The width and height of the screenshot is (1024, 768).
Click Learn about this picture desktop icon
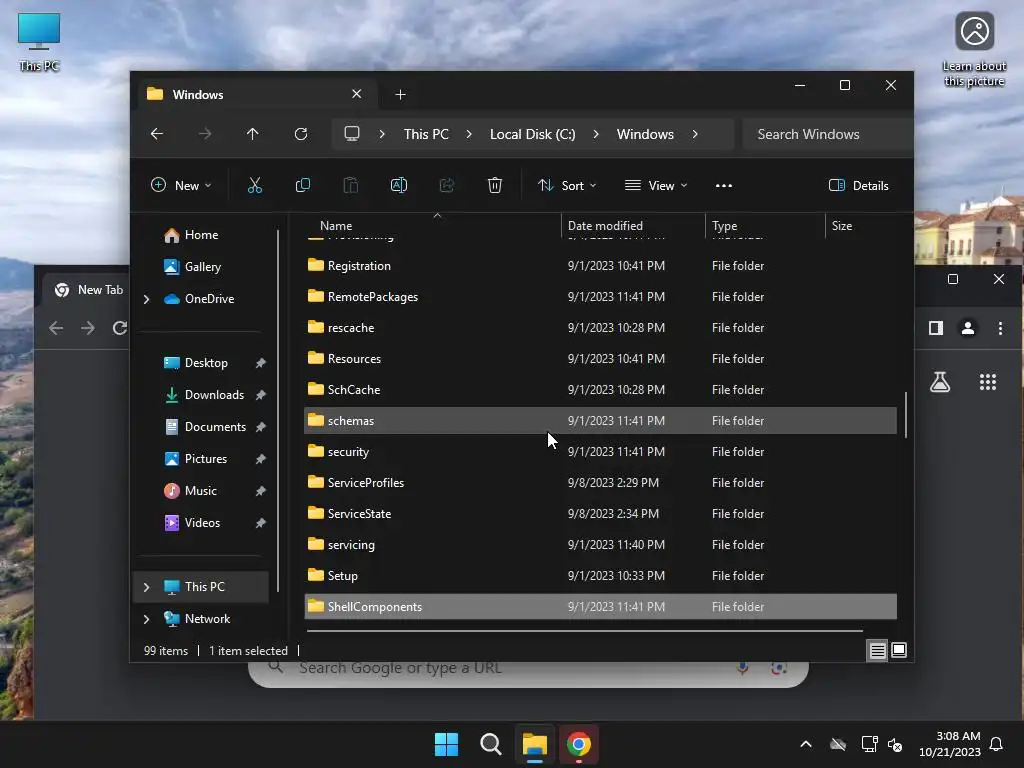click(x=974, y=50)
